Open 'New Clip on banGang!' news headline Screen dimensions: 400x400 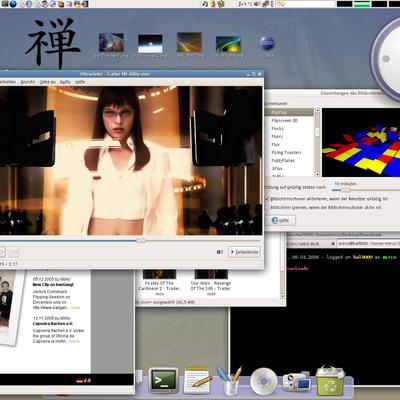click(x=53, y=285)
